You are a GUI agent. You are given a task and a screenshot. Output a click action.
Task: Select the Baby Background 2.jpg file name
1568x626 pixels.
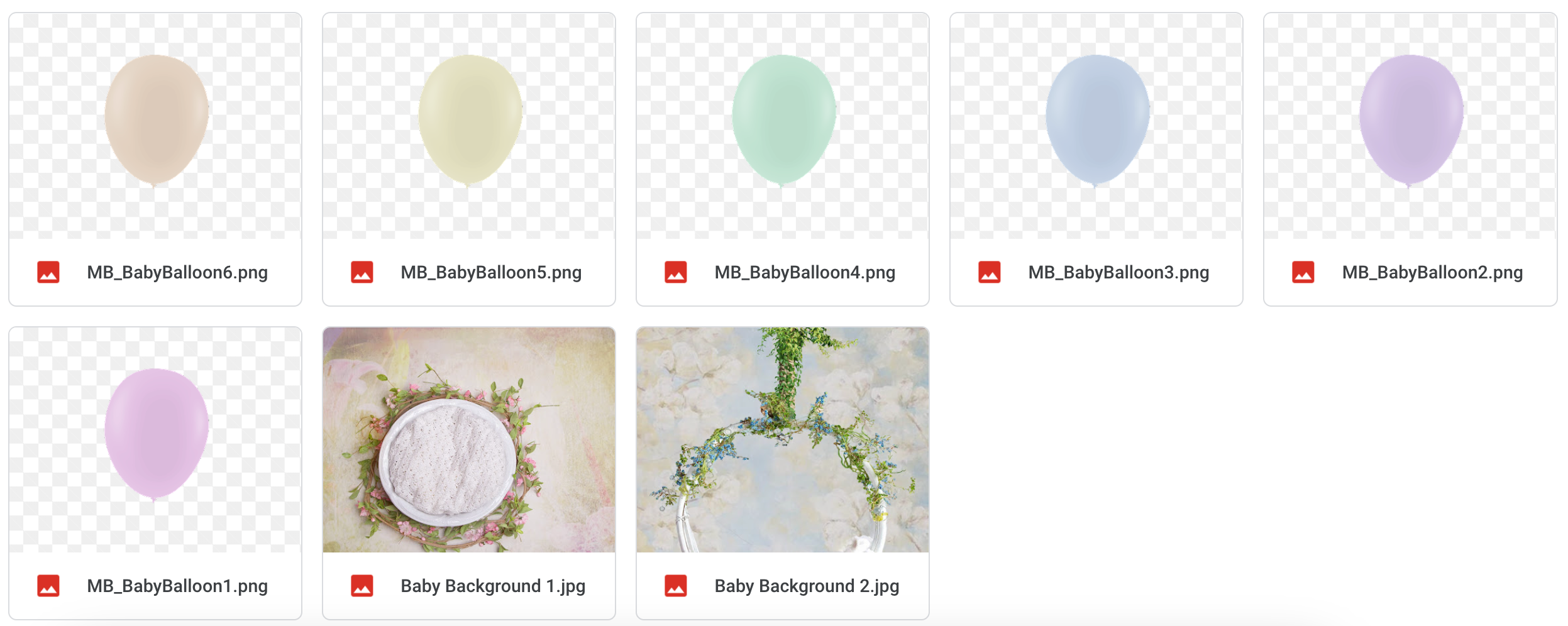click(x=807, y=586)
